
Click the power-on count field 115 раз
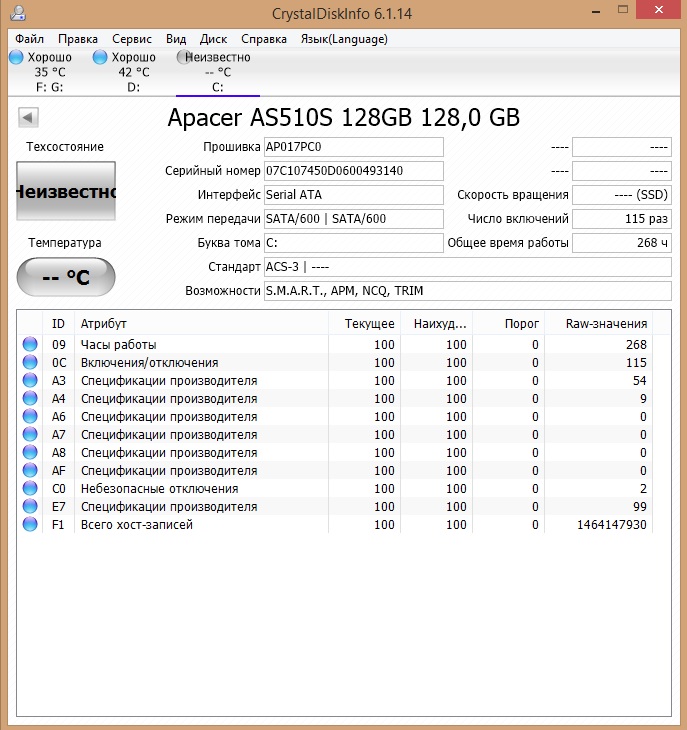click(x=622, y=219)
